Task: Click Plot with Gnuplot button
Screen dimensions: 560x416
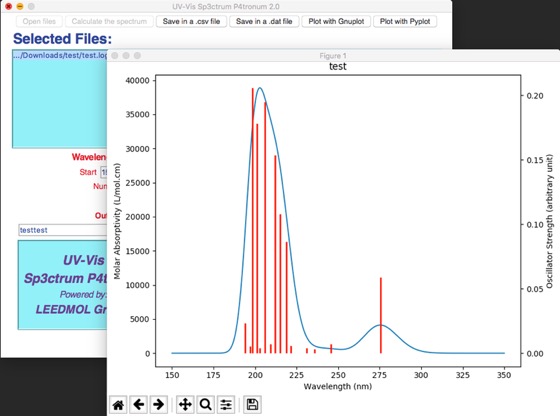Action: (x=336, y=21)
